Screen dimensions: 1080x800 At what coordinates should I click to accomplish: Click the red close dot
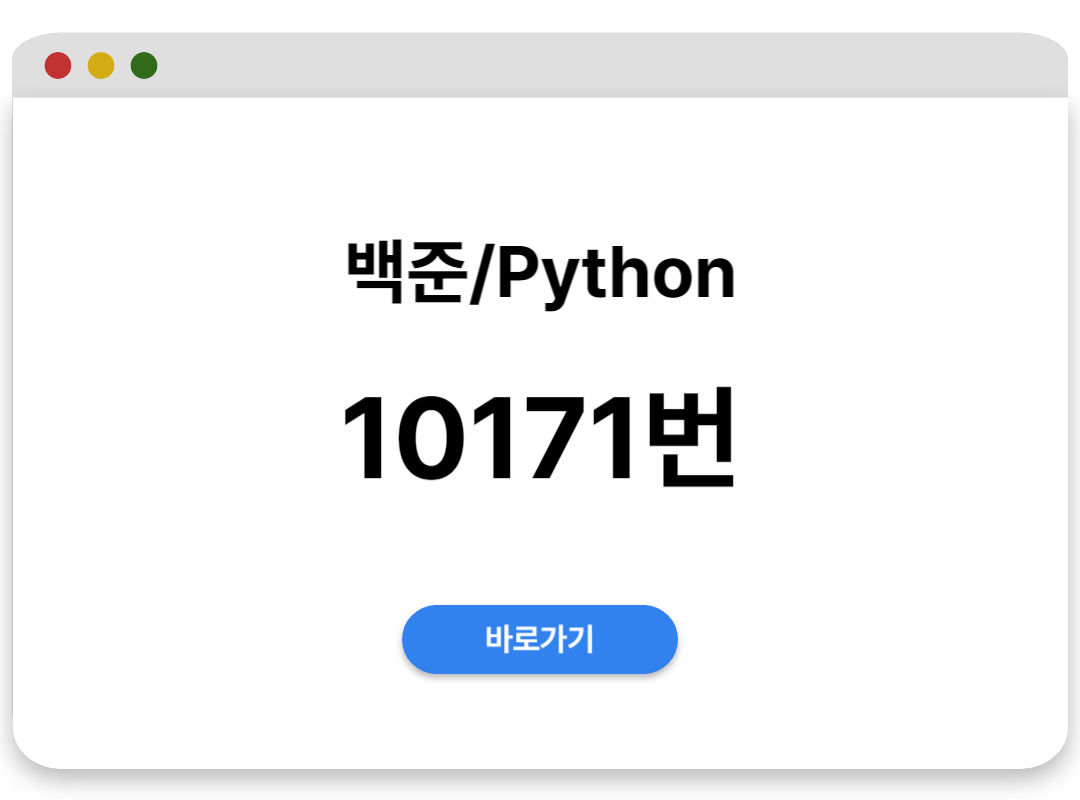58,65
